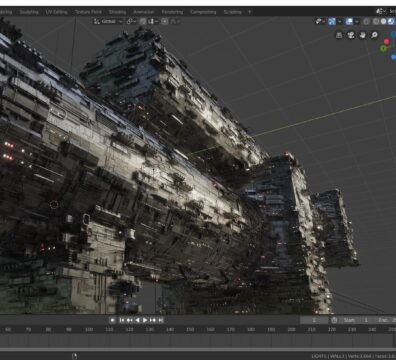The width and height of the screenshot is (396, 360).
Task: Click the scene statistics text in status bar
Action: [353, 356]
